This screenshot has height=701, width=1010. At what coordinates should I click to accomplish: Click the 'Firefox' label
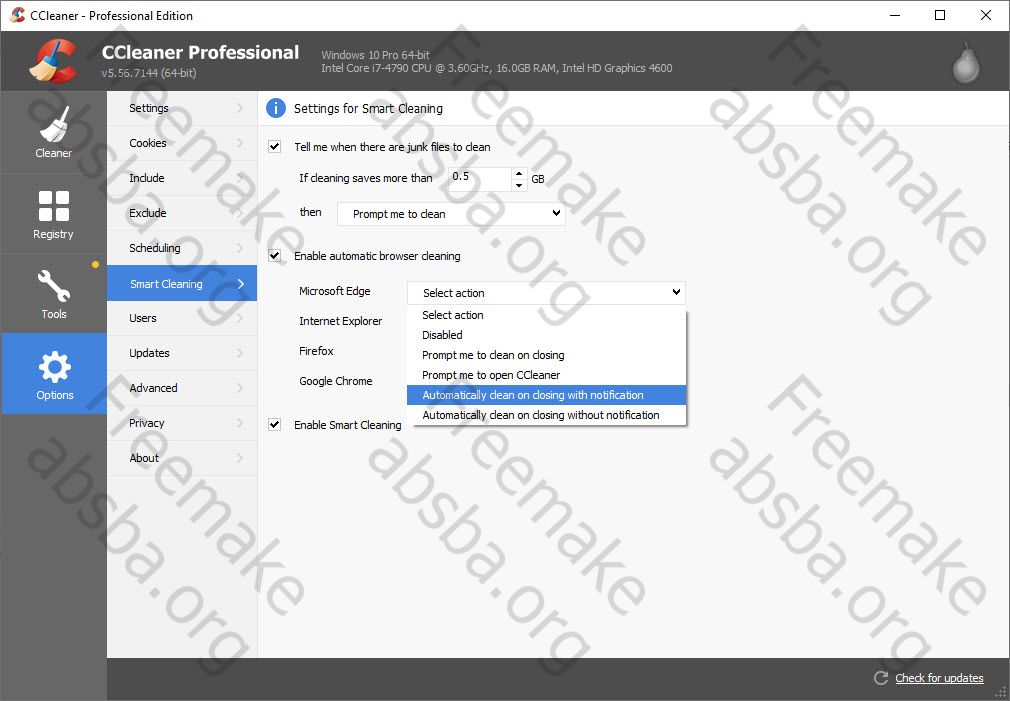[316, 350]
